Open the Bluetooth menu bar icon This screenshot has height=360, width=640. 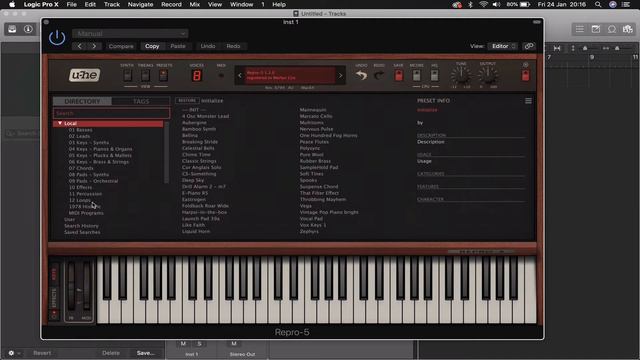[470, 4]
